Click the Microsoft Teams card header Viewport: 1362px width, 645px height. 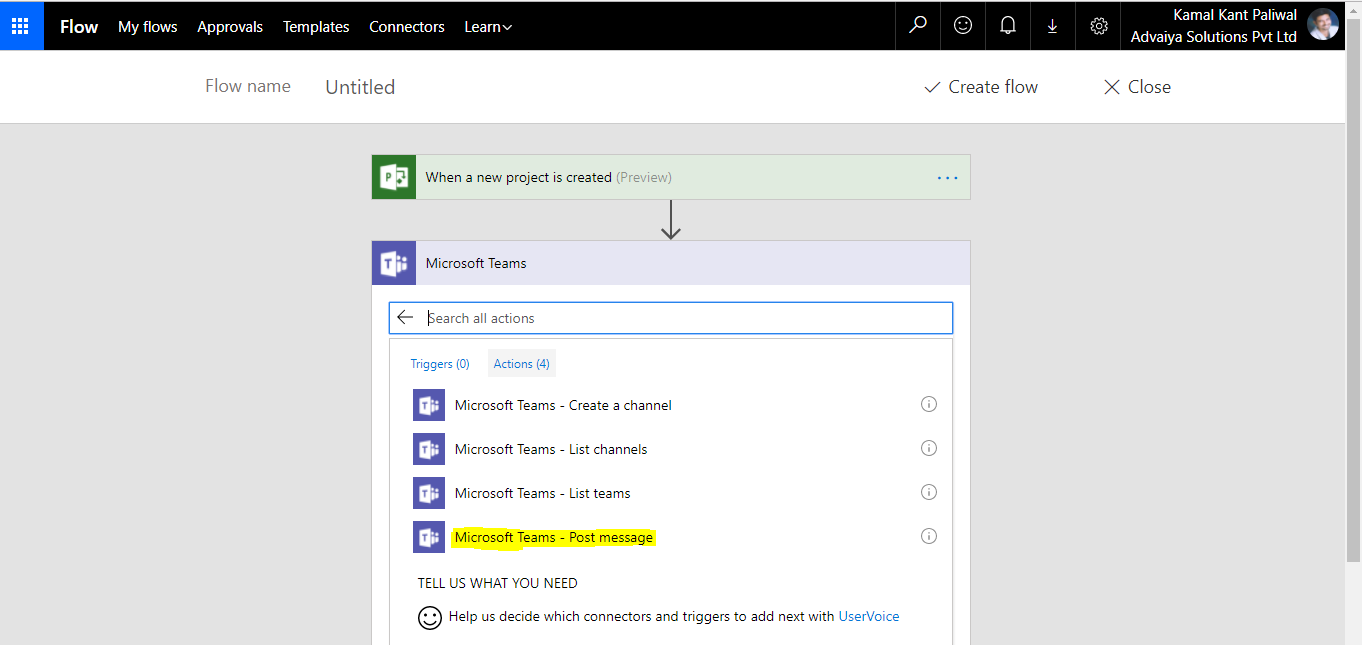point(671,263)
